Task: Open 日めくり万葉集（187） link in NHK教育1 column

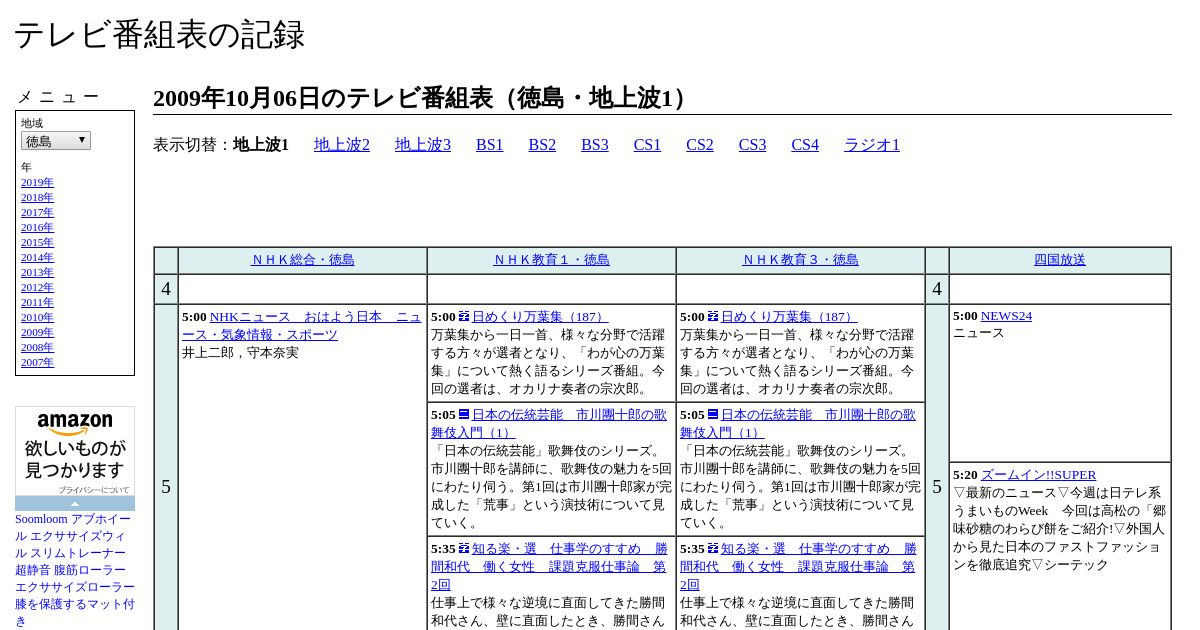Action: tap(540, 317)
